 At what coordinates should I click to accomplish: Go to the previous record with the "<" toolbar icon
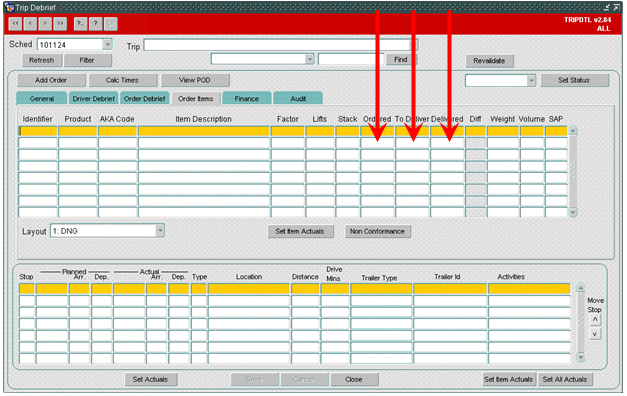click(30, 24)
